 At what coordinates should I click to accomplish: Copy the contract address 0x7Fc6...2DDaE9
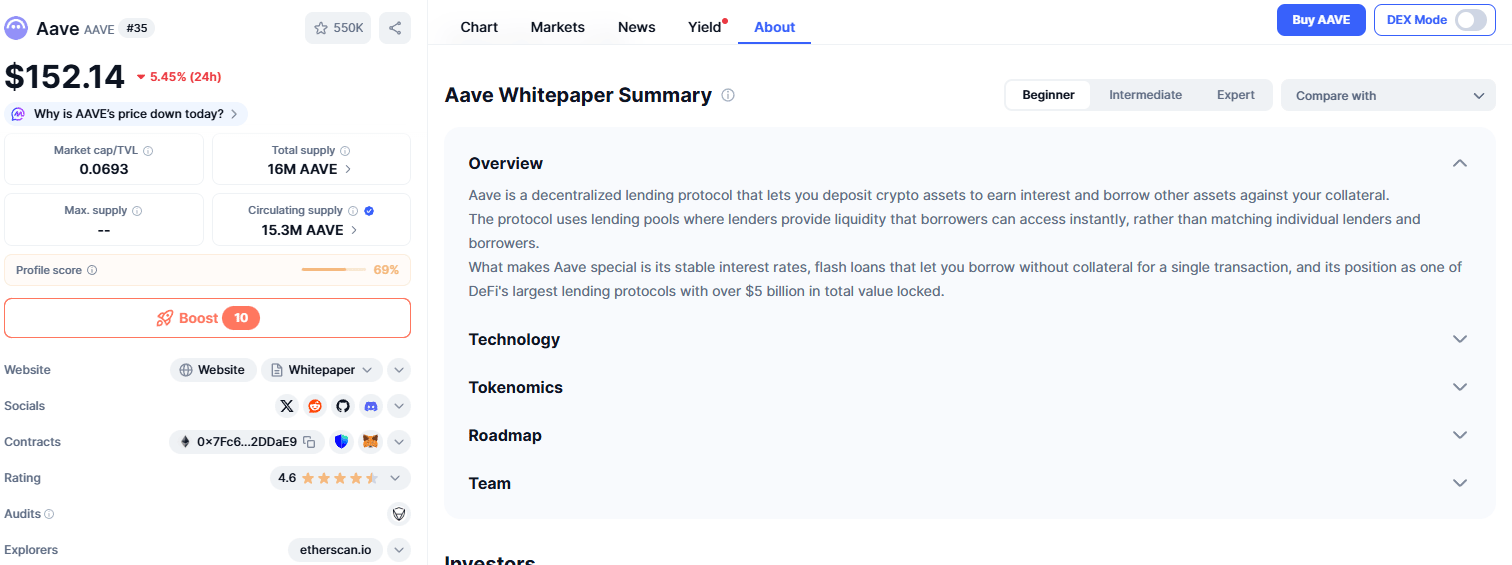(x=310, y=442)
